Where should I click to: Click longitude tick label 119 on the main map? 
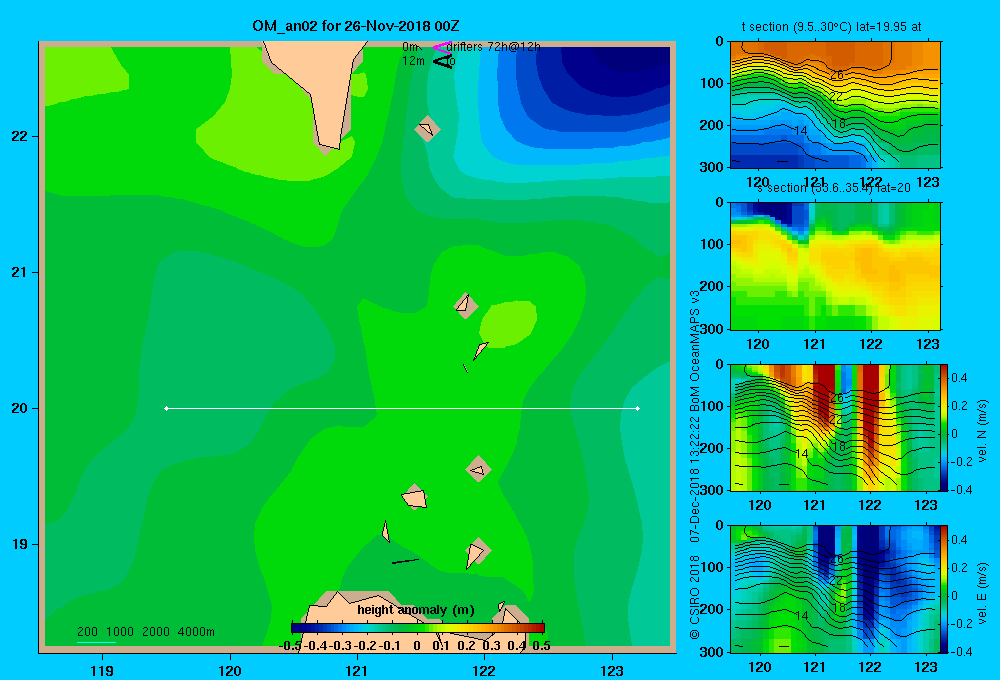click(x=102, y=670)
